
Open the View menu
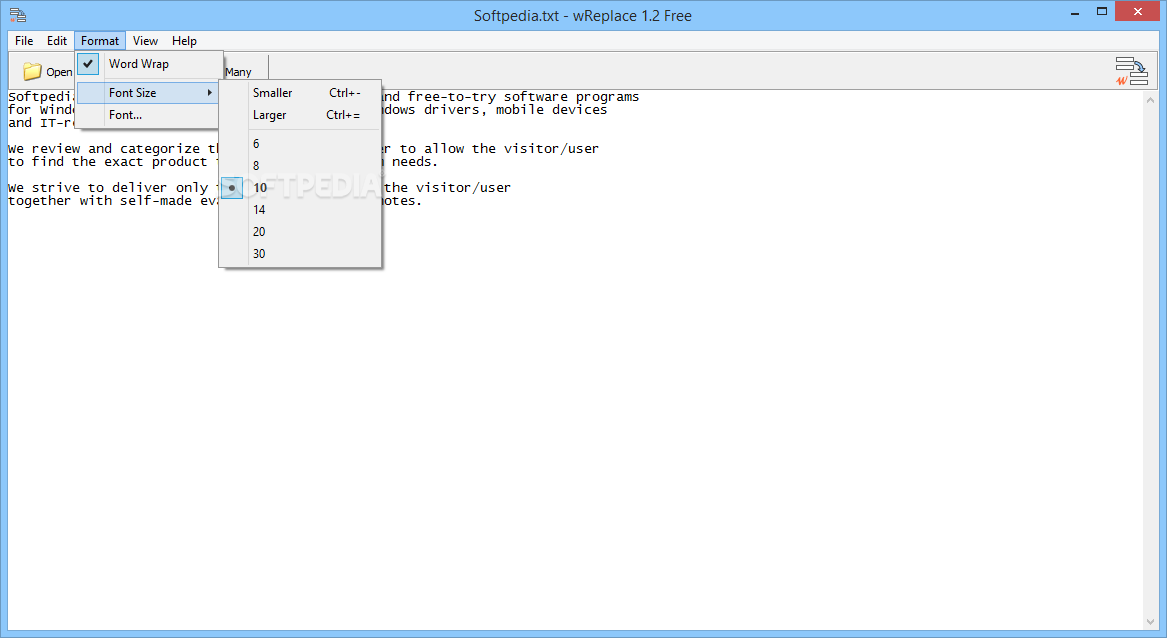[145, 41]
